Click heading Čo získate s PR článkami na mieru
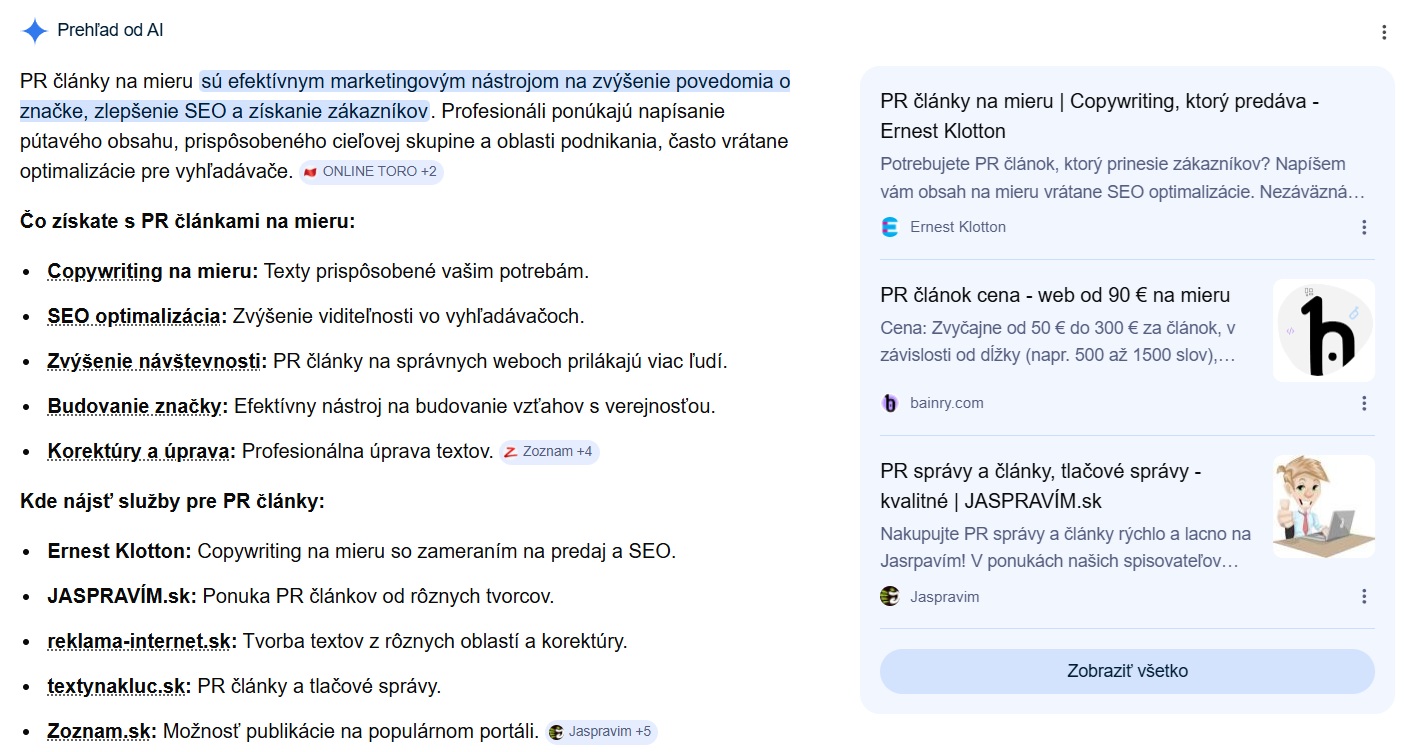 point(188,221)
